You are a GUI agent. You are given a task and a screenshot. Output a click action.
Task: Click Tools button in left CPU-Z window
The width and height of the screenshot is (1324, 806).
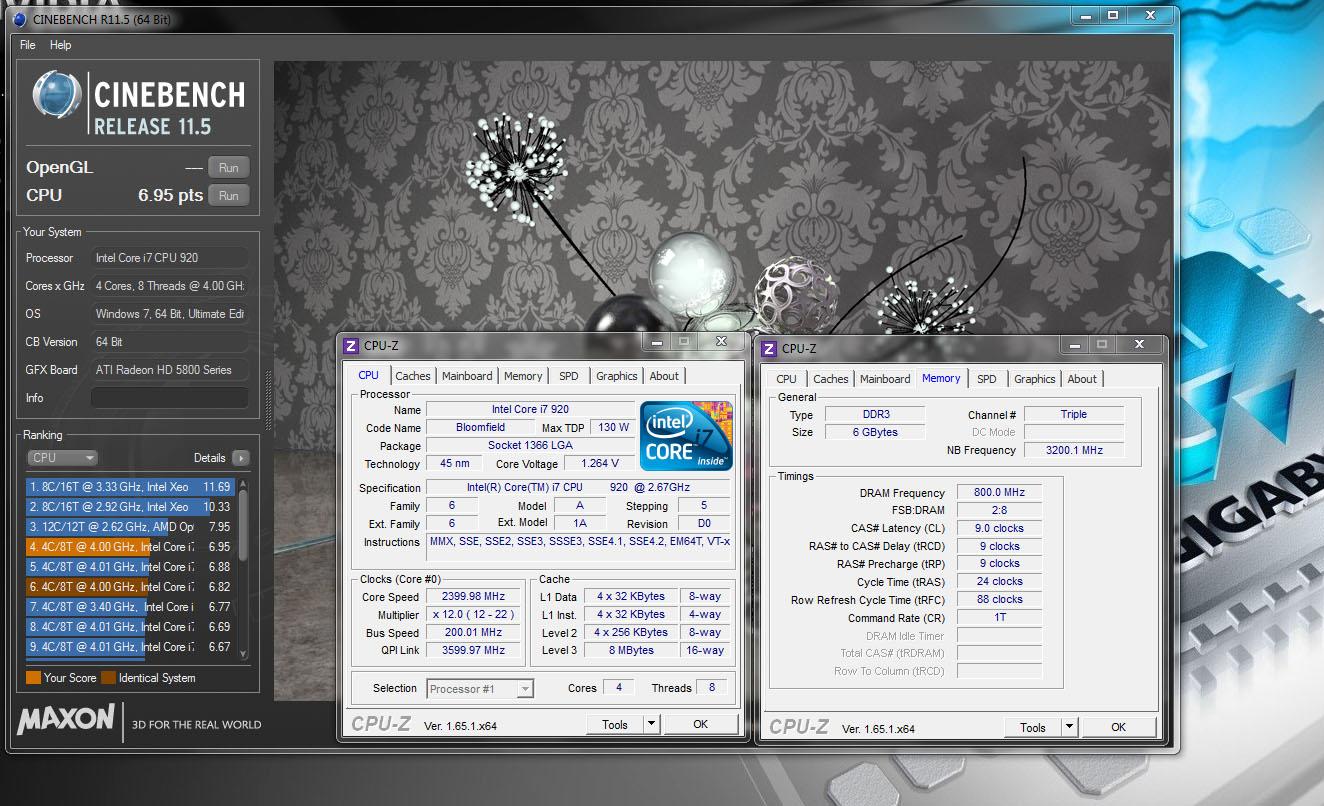615,725
